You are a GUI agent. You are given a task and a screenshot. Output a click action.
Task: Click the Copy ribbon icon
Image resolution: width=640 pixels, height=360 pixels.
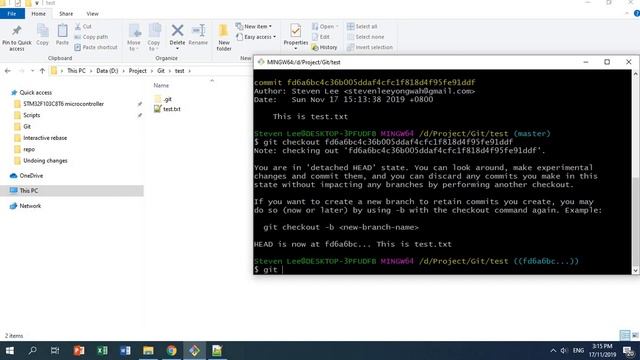pyautogui.click(x=42, y=35)
